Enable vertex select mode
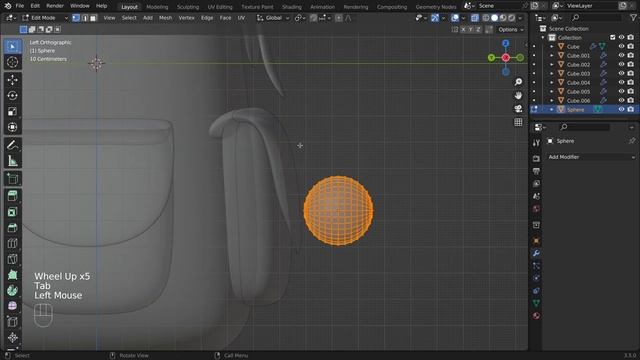 click(x=76, y=18)
